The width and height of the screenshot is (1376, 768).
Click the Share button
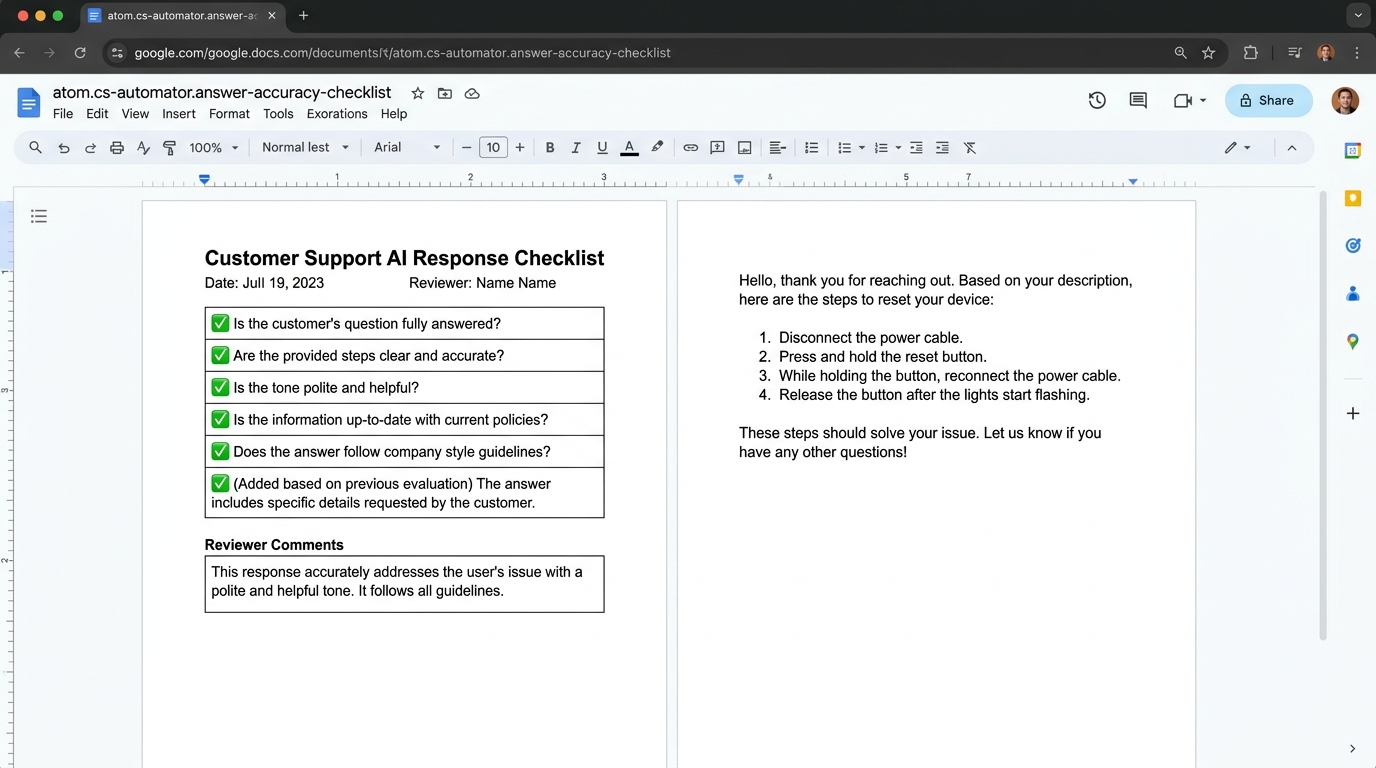(x=1268, y=100)
